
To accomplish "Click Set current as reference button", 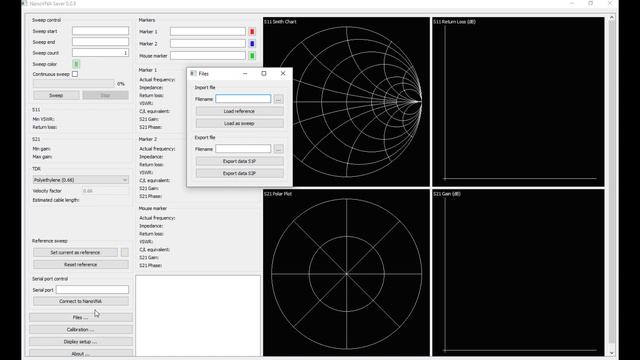I will (x=75, y=253).
